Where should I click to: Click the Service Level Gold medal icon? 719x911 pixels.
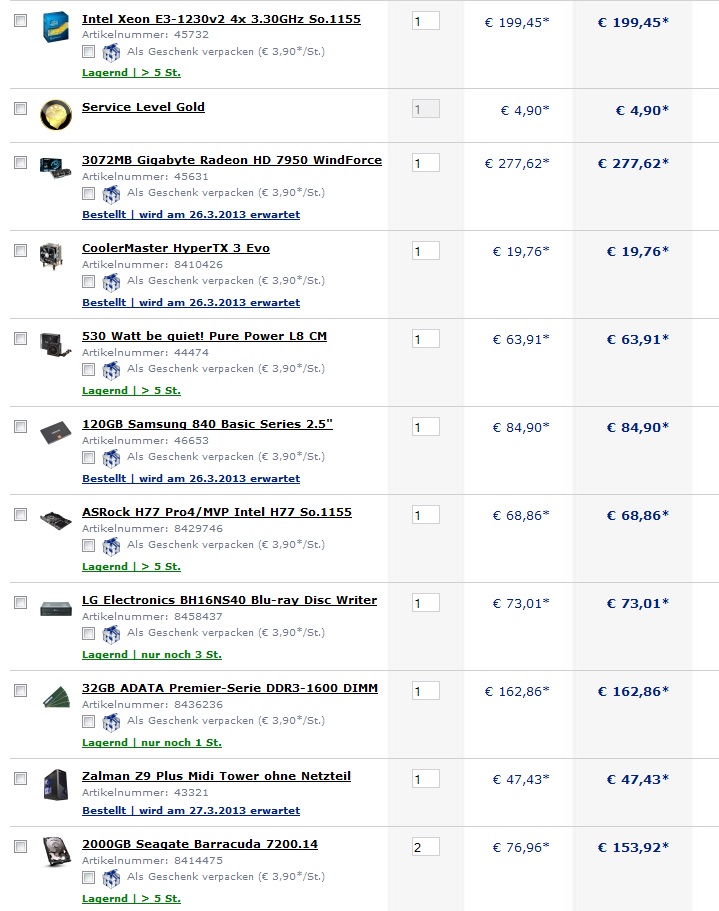(56, 114)
